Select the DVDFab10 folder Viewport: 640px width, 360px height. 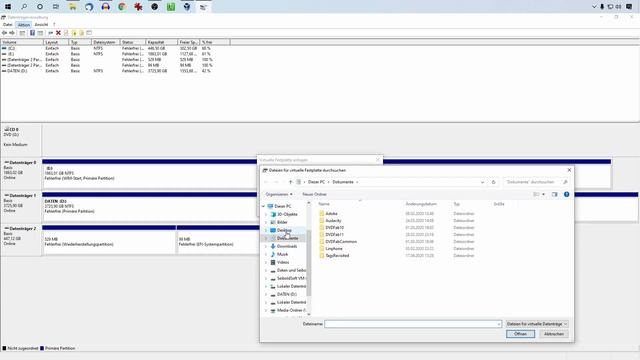[334, 227]
